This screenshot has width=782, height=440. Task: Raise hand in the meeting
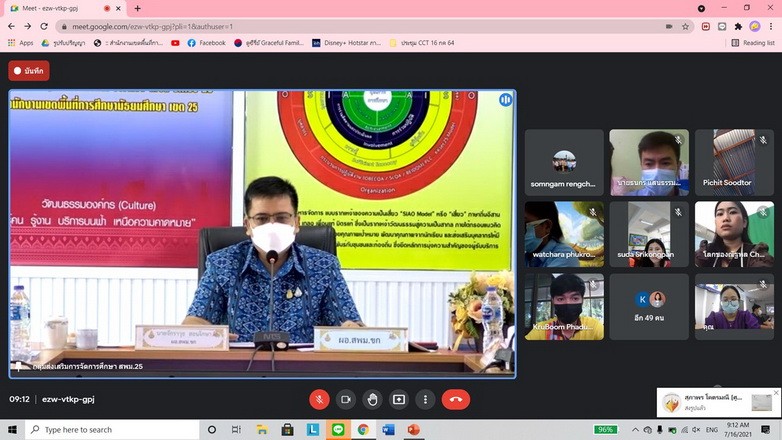pos(372,399)
